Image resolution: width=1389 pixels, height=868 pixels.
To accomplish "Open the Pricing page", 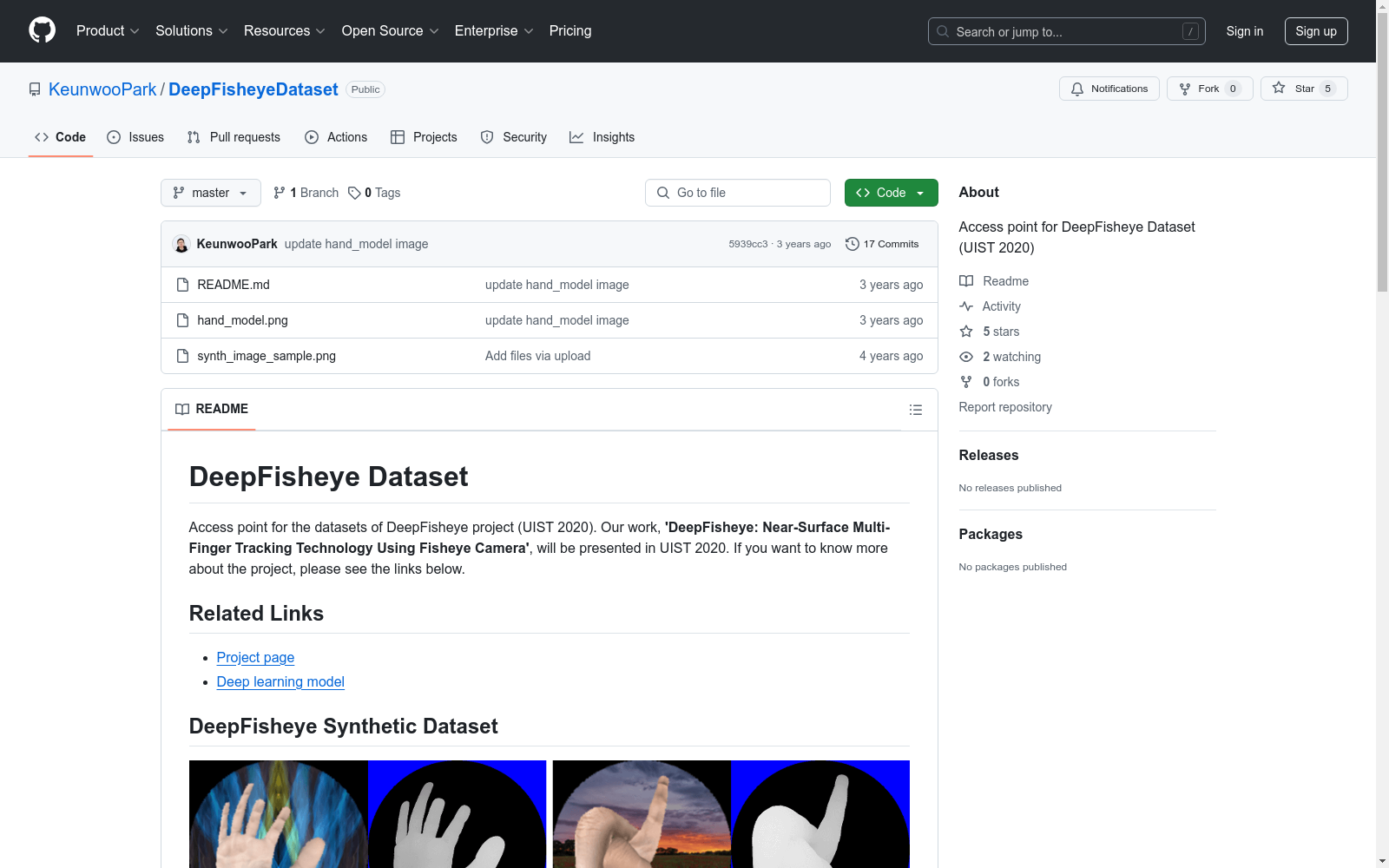I will click(570, 31).
